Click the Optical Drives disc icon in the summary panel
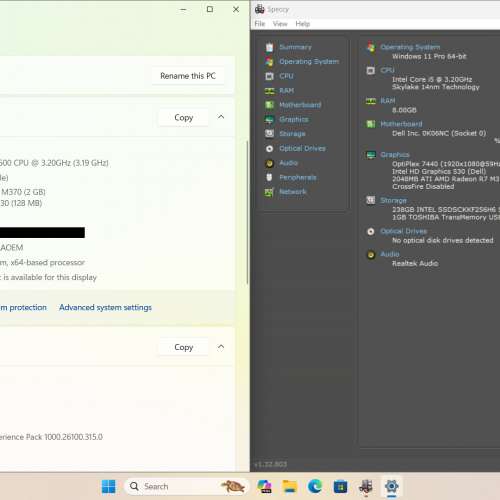The image size is (500, 500). 371,231
